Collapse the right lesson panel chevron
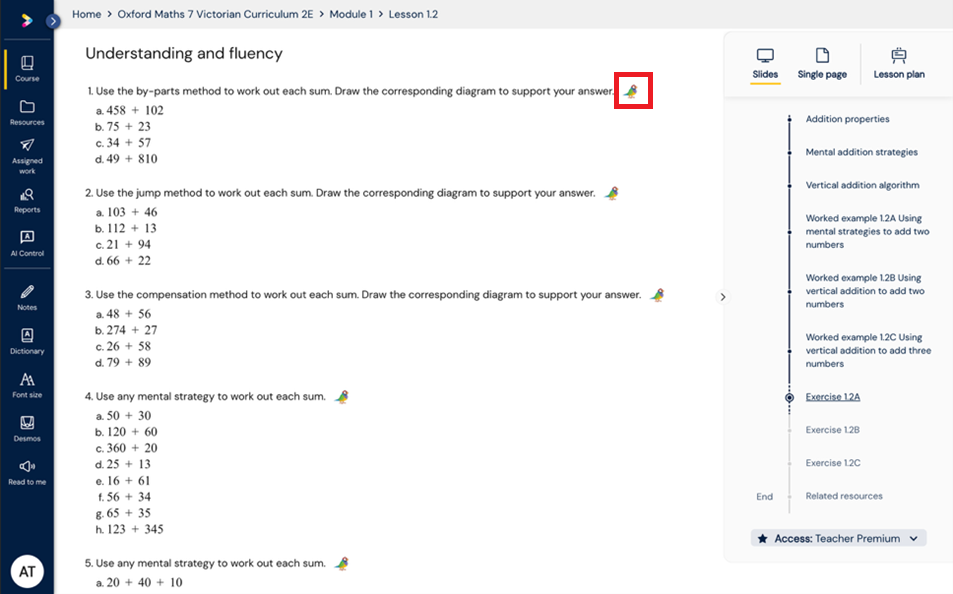 pos(723,297)
